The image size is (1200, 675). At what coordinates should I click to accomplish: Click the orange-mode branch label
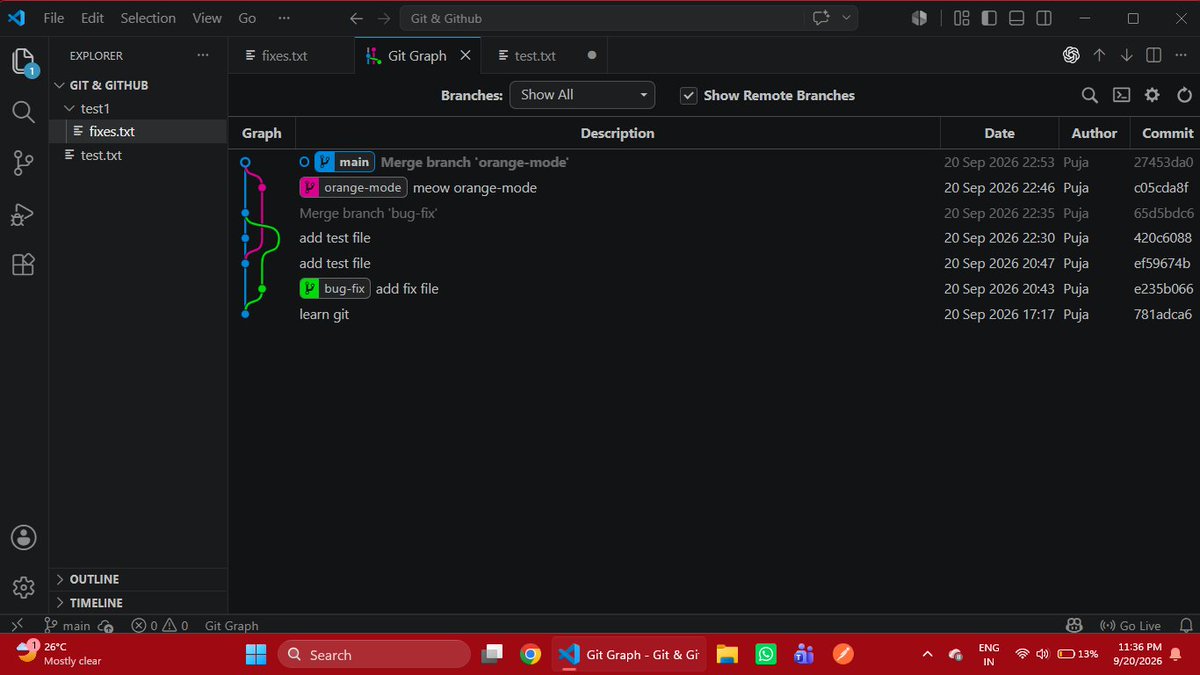(x=353, y=188)
